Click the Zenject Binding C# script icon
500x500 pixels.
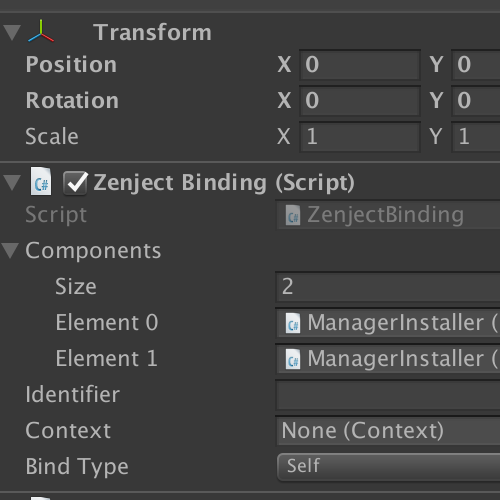tap(41, 182)
